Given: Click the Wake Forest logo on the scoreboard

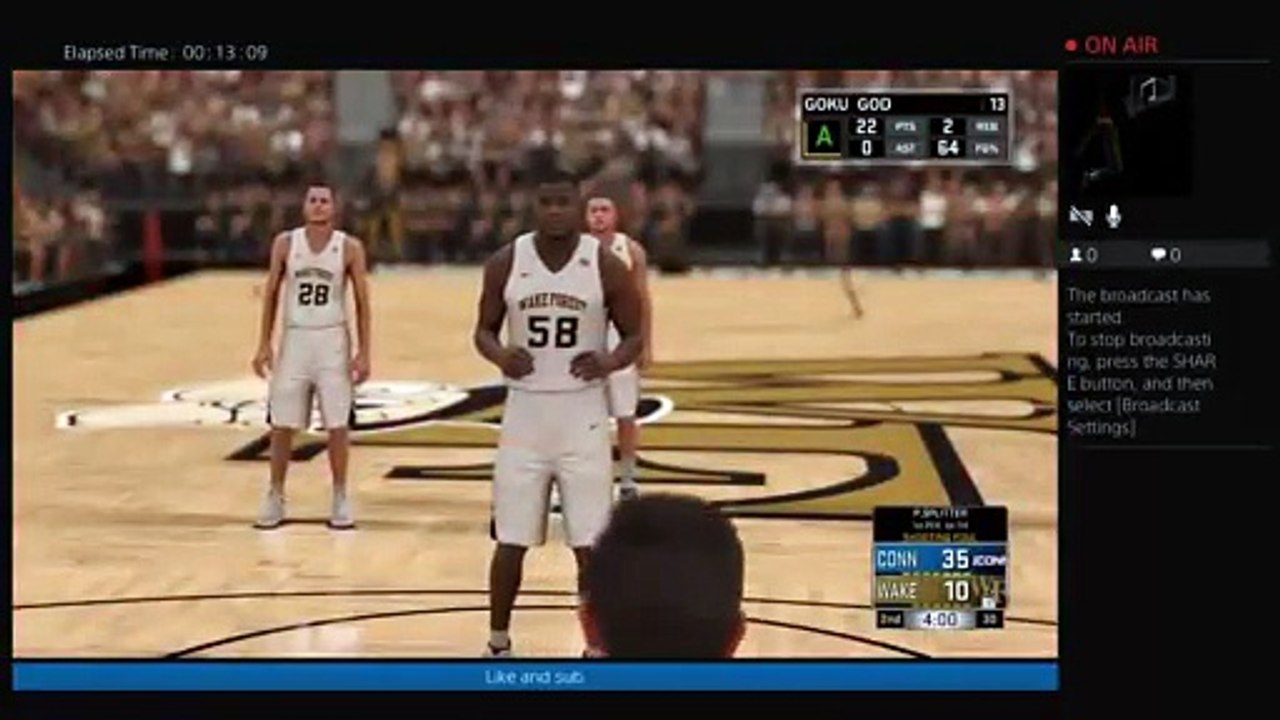Looking at the screenshot, I should tap(989, 590).
